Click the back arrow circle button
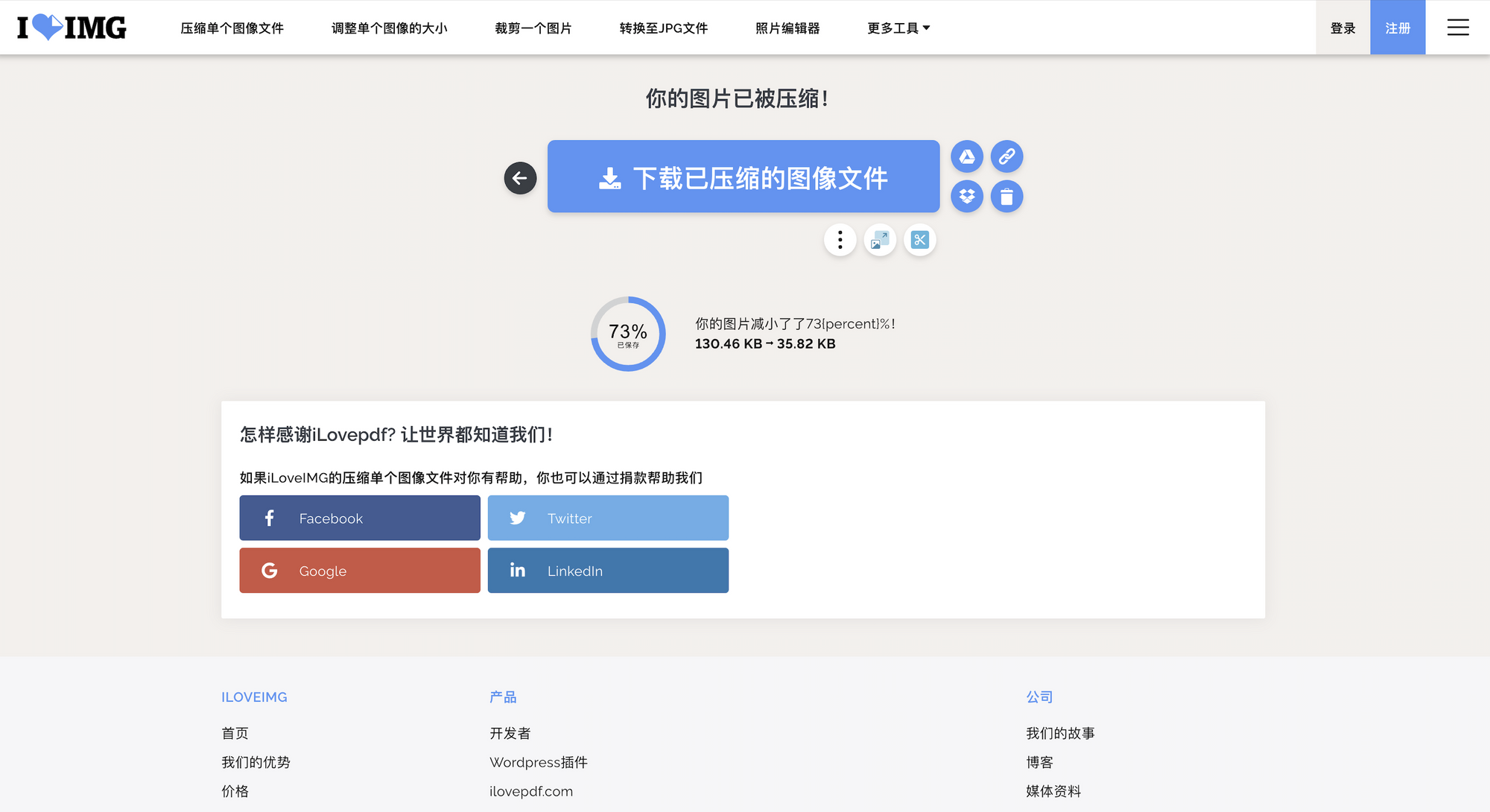 520,178
